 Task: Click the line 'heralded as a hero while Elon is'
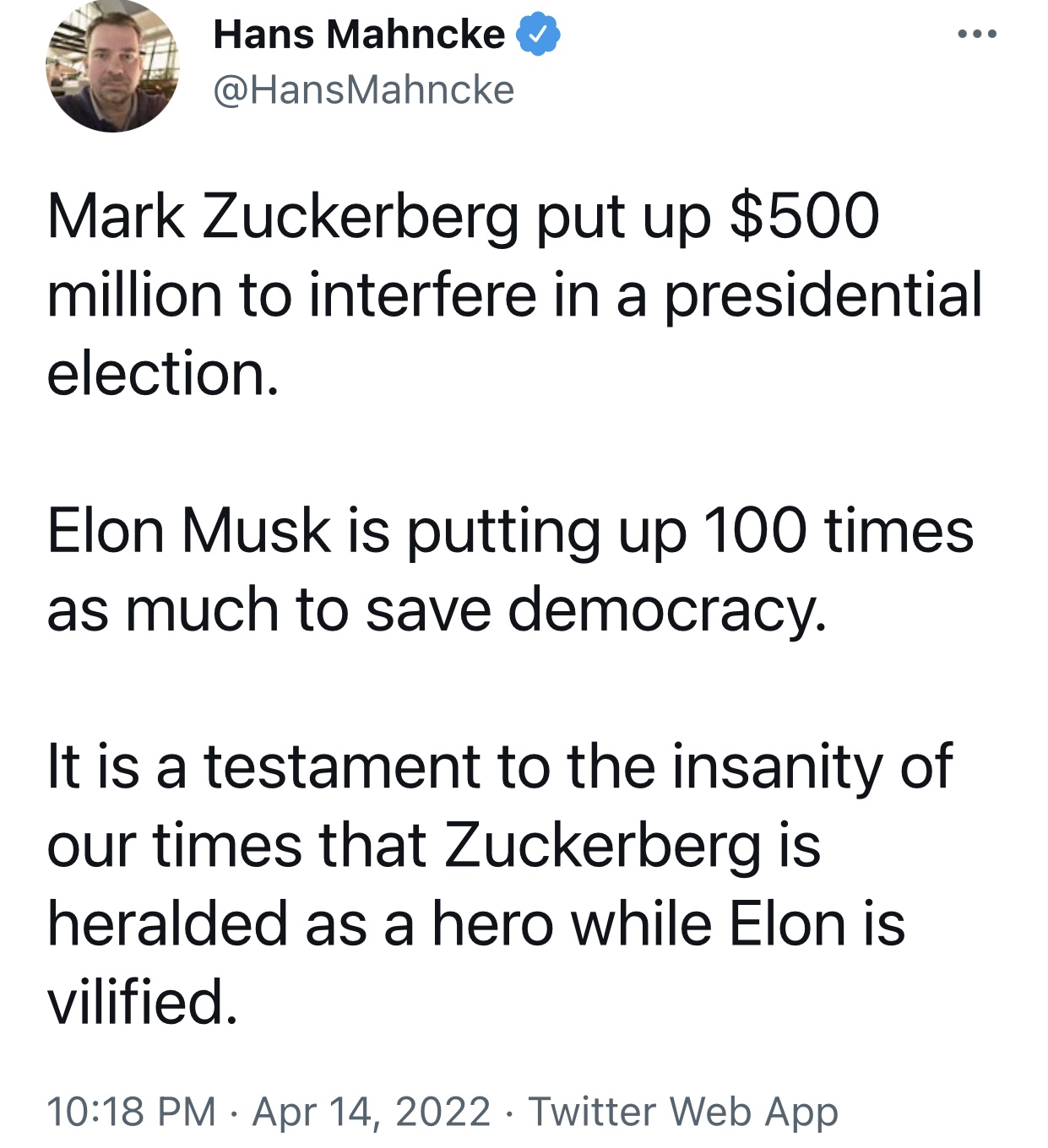coord(475,923)
